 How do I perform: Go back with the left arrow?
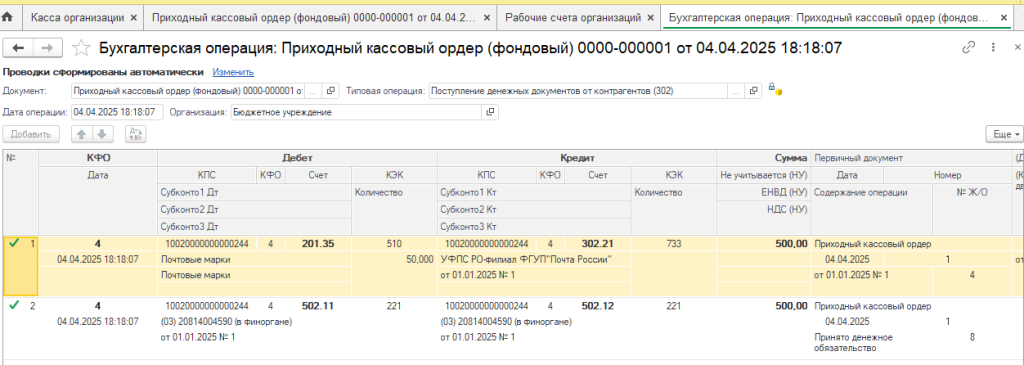tap(19, 48)
